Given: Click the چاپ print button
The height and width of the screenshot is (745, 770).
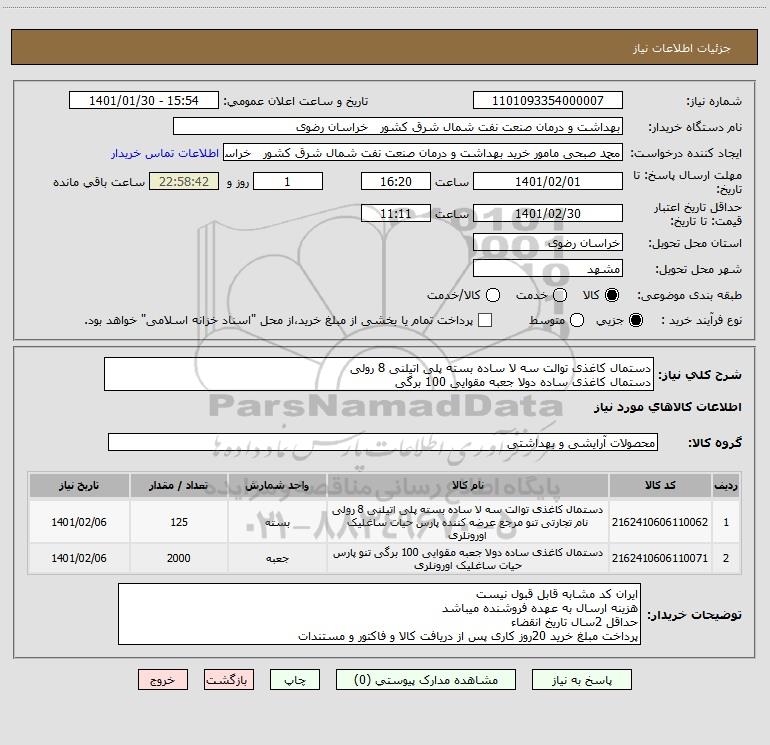Looking at the screenshot, I should coord(295,680).
